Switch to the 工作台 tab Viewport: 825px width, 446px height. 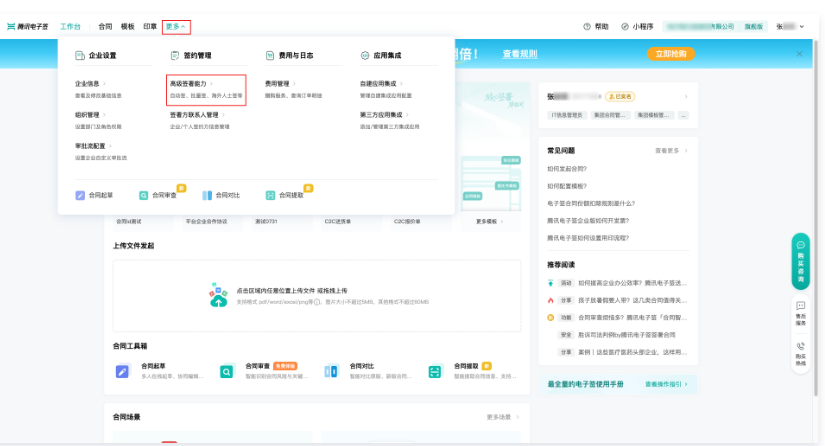click(71, 26)
